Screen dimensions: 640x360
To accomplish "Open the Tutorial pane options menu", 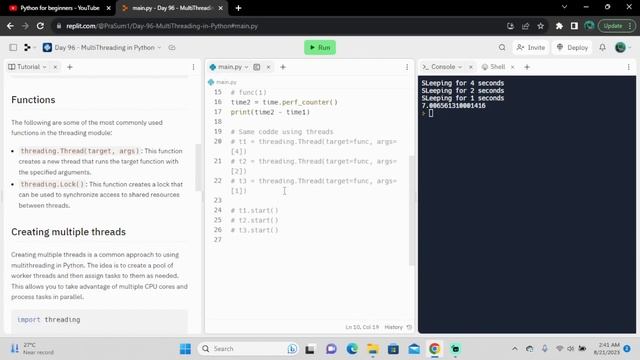I will (193, 67).
